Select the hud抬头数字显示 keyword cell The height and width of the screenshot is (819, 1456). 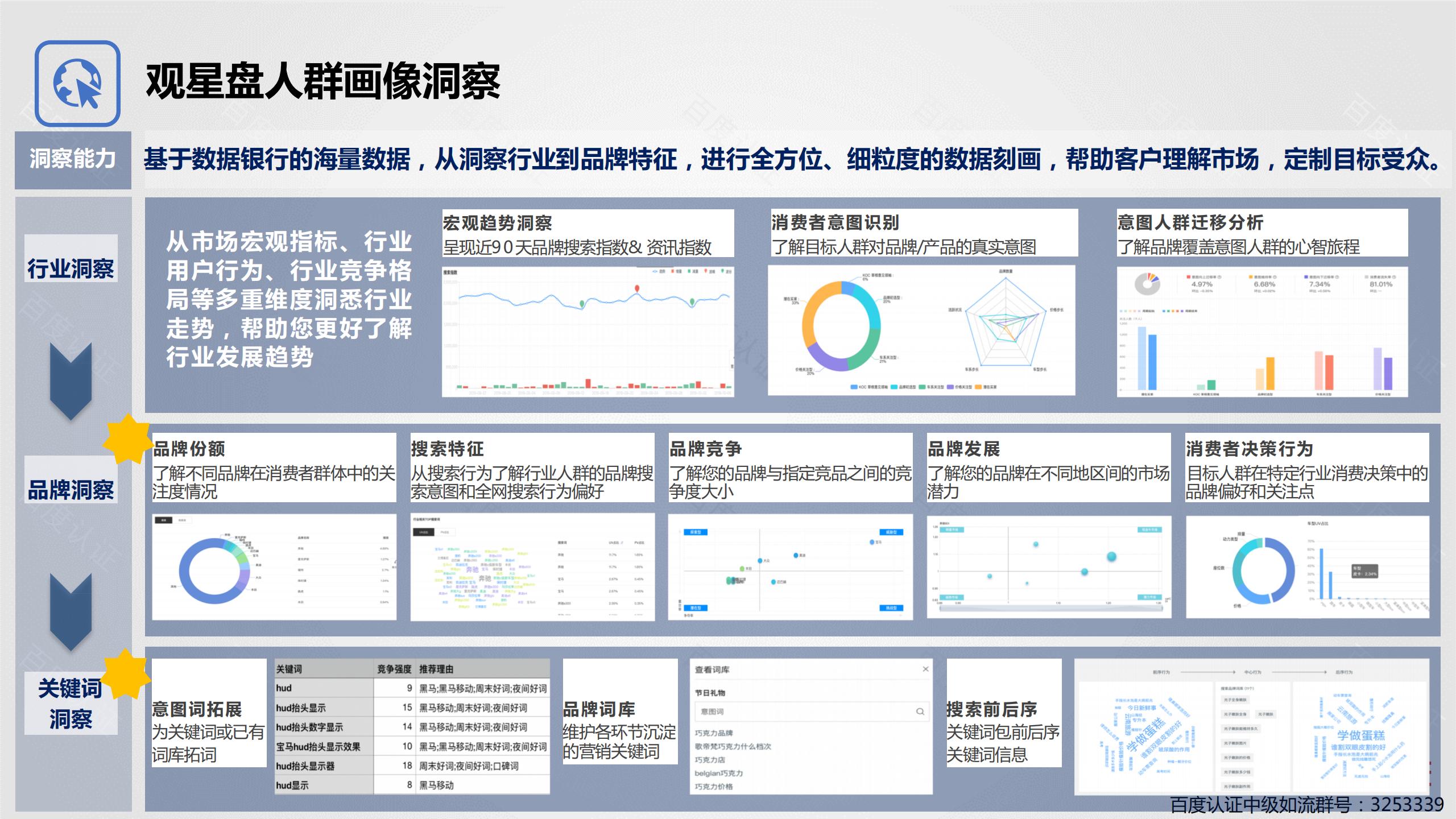(324, 727)
